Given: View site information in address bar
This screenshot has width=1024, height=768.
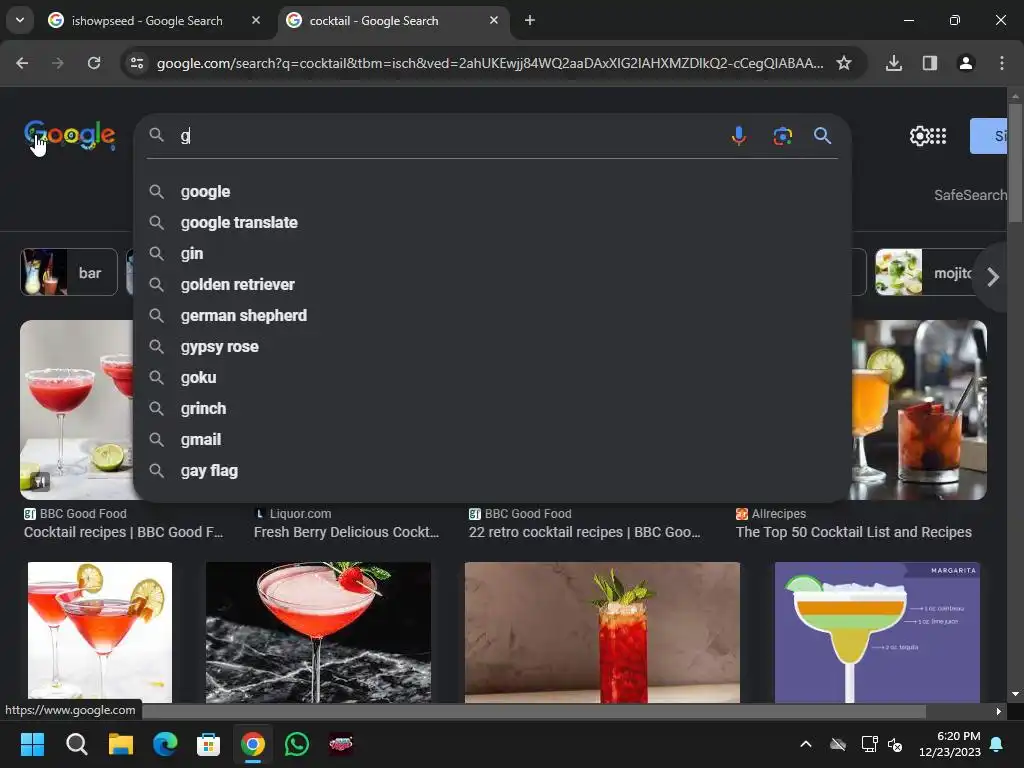Looking at the screenshot, I should [137, 63].
